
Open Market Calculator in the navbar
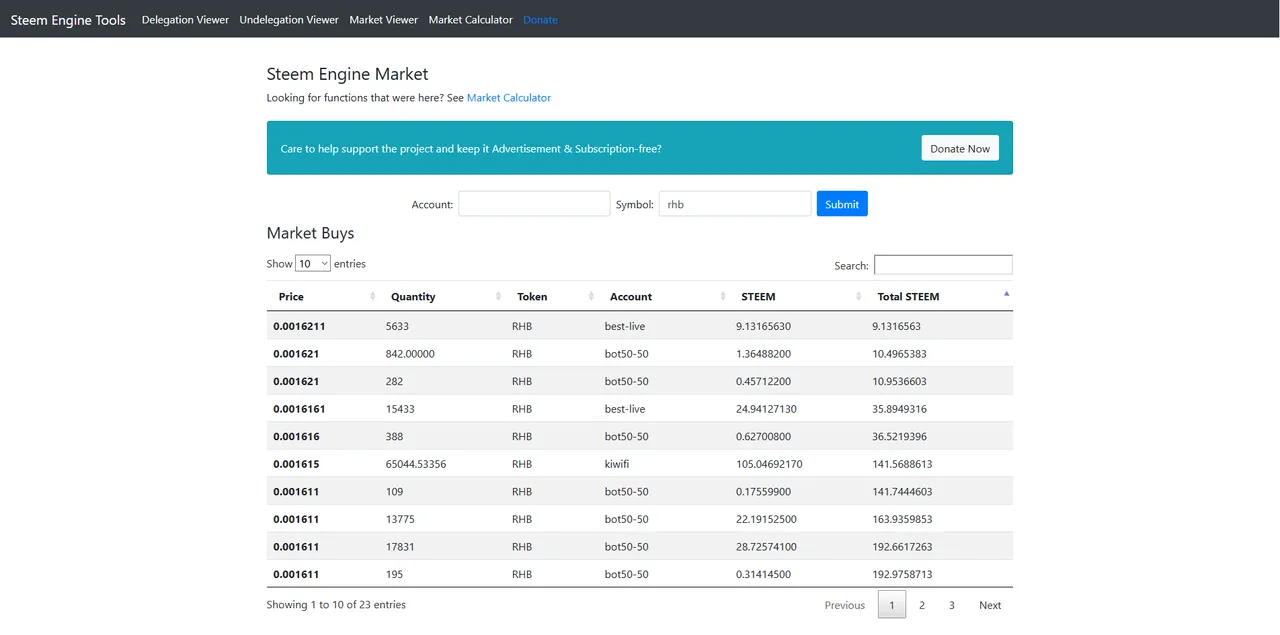tap(470, 20)
